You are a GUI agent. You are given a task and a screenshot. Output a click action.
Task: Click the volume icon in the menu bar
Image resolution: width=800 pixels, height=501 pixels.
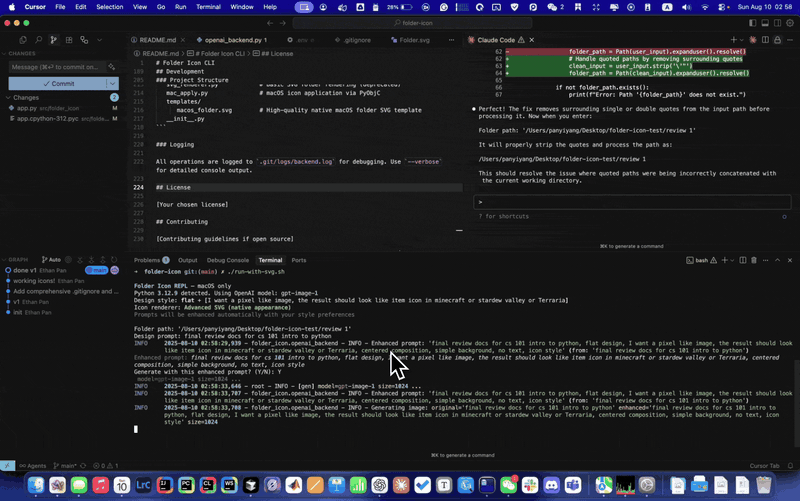pos(686,7)
